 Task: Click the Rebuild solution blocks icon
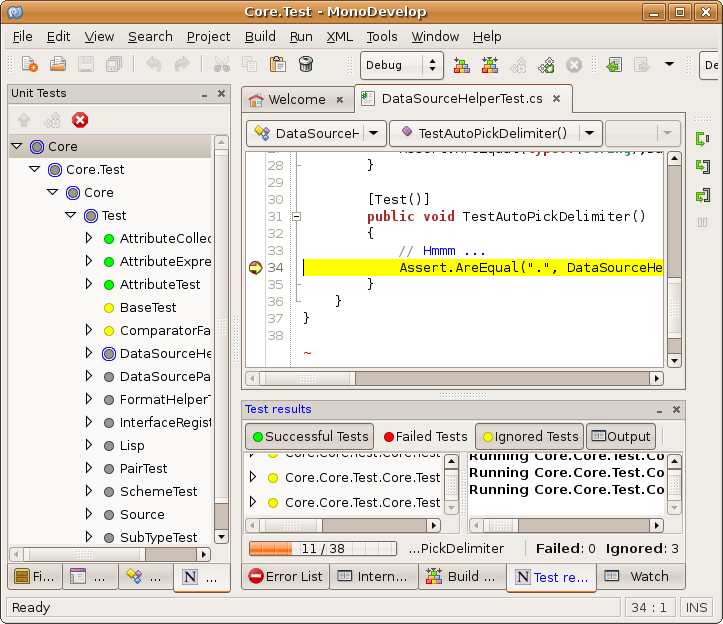[x=490, y=65]
